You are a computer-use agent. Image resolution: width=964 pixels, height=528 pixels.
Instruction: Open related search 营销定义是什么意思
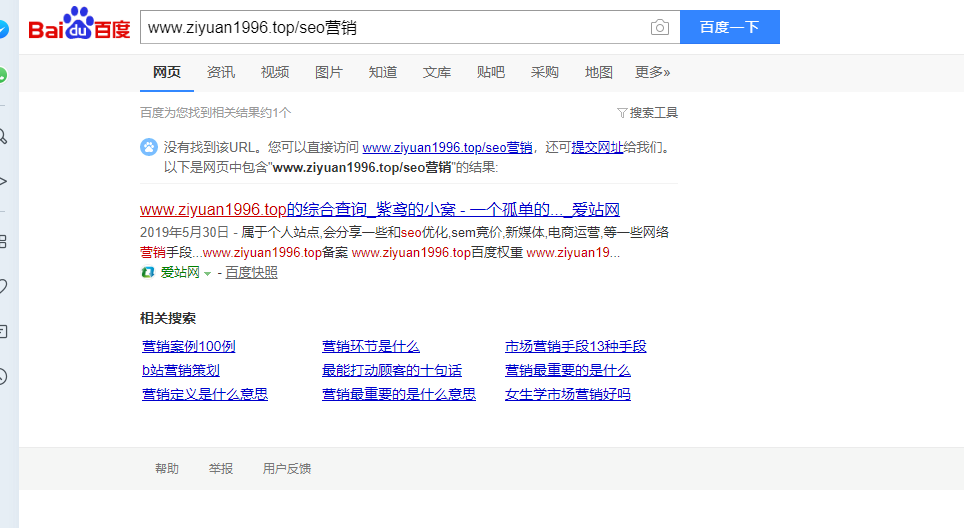click(205, 395)
